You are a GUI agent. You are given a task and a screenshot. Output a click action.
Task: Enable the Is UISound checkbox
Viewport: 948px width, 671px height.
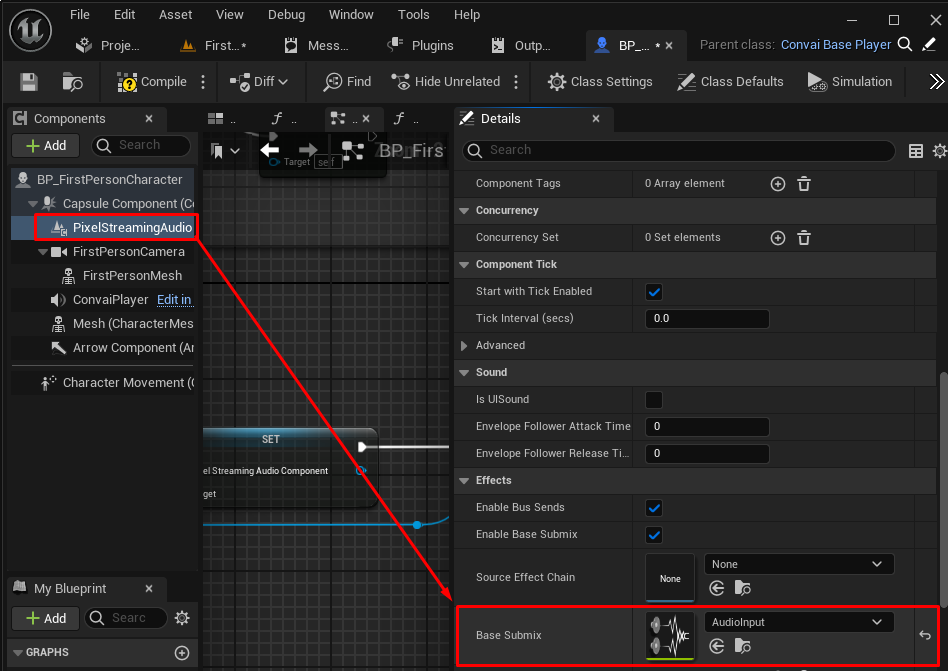(654, 400)
